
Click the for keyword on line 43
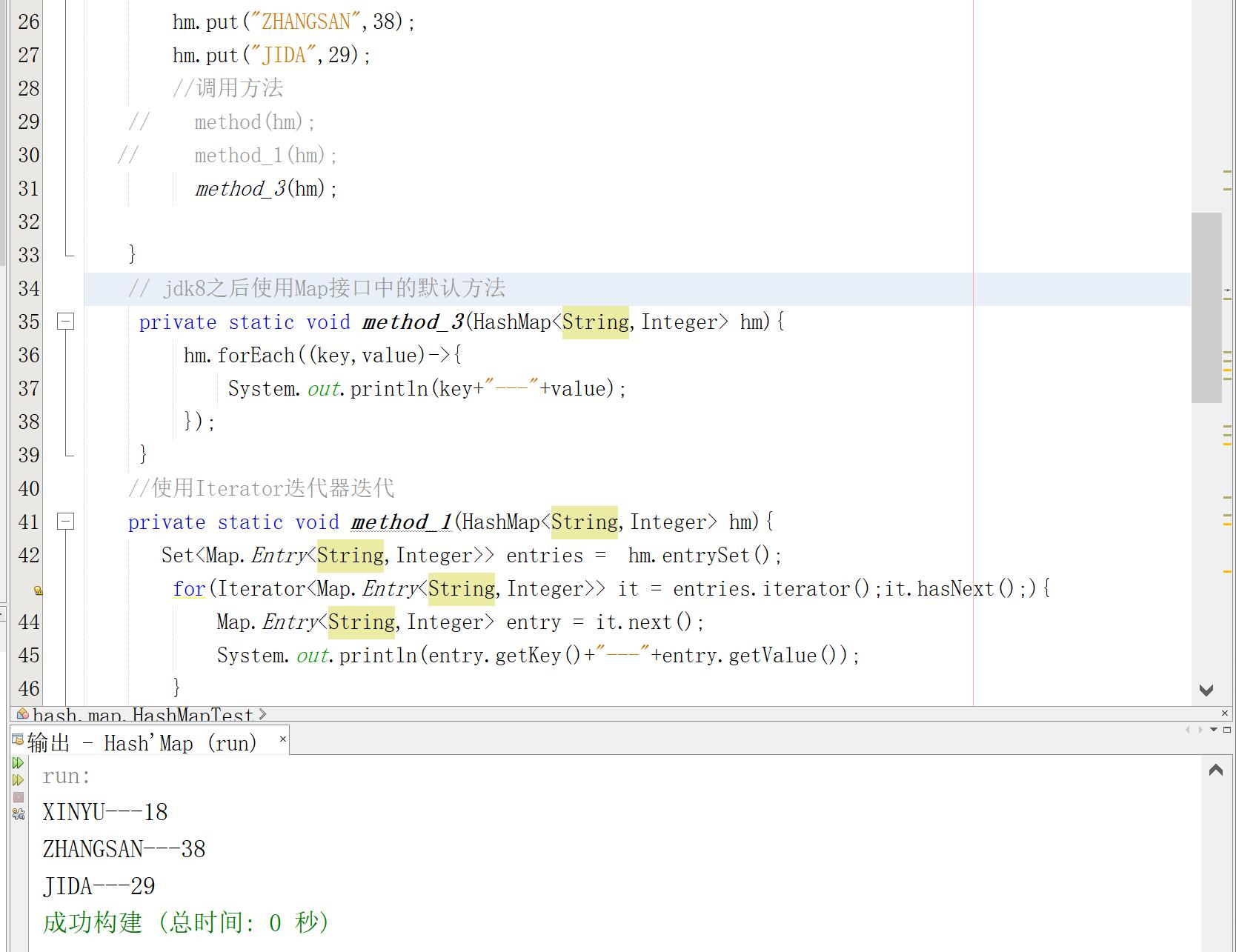(189, 589)
